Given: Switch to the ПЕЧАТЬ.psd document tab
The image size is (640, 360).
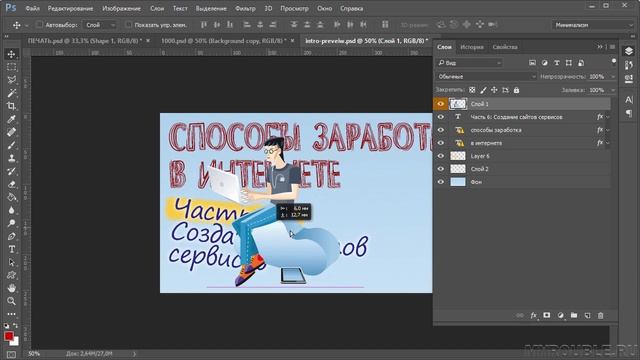Looking at the screenshot, I should coord(84,41).
